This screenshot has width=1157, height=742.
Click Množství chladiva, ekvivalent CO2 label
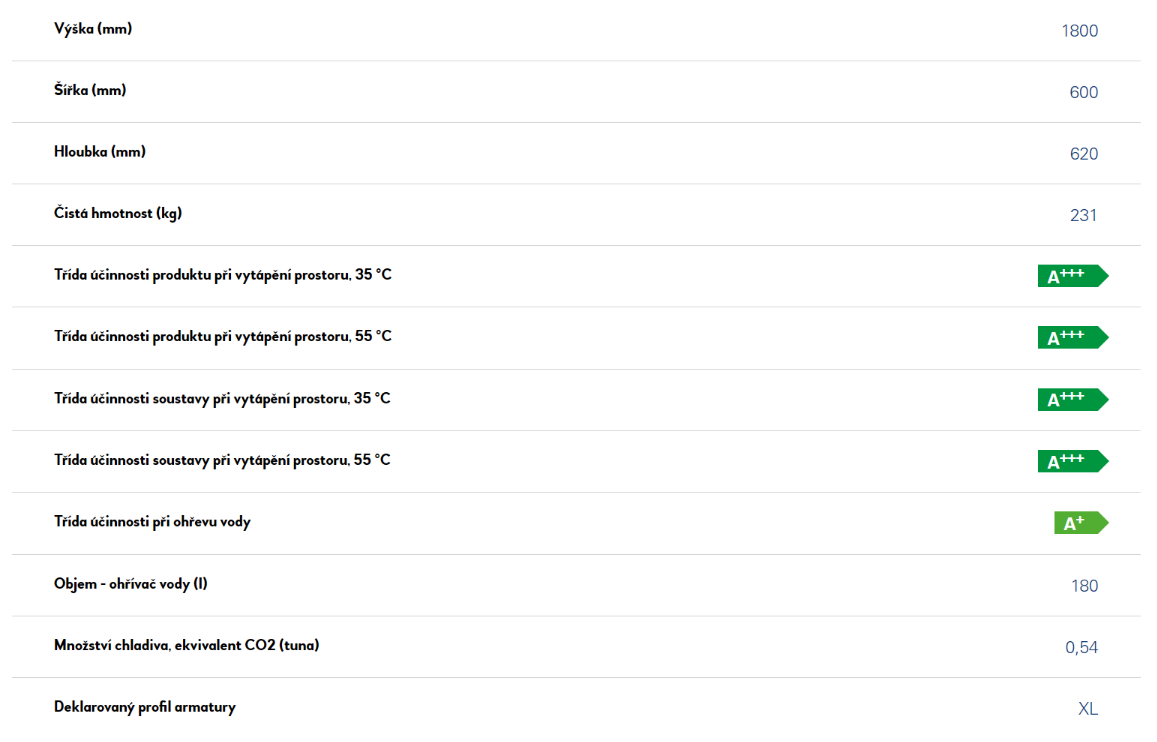(187, 645)
